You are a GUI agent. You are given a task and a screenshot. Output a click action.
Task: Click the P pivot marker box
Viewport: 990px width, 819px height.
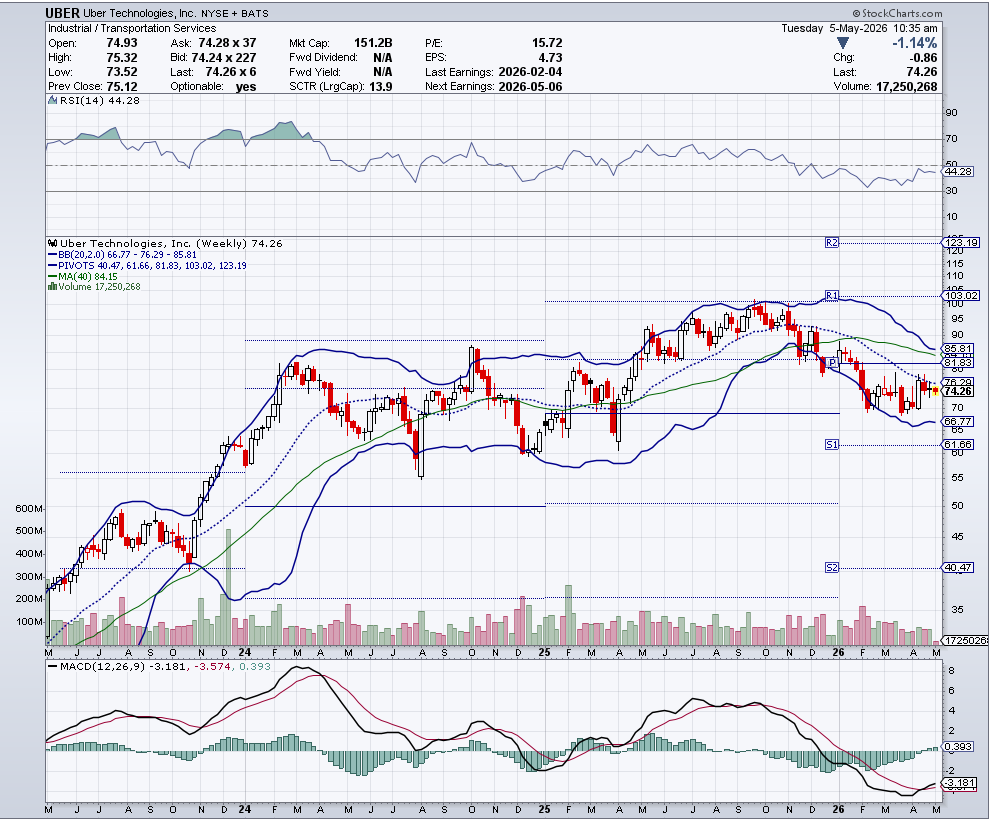coord(833,363)
